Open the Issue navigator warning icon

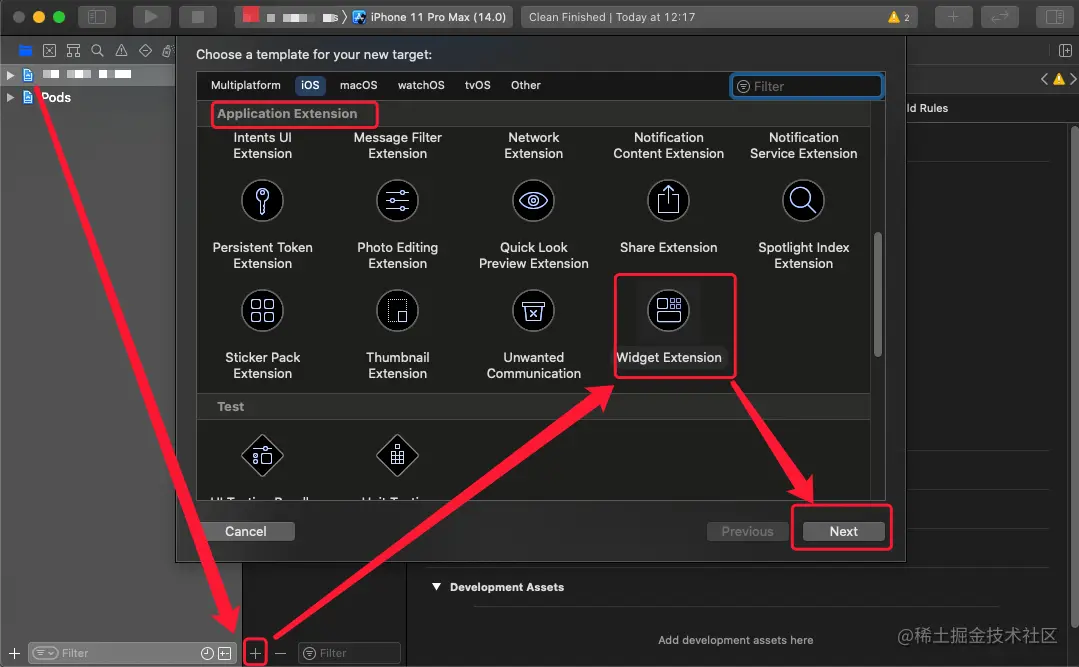(x=121, y=50)
